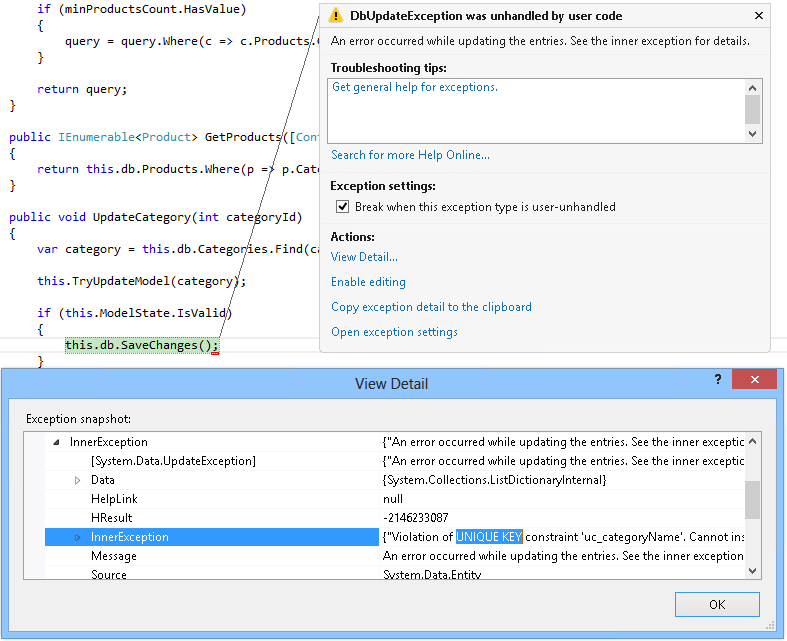Click the help question mark in View Detail
Image resolution: width=787 pixels, height=641 pixels.
717,380
